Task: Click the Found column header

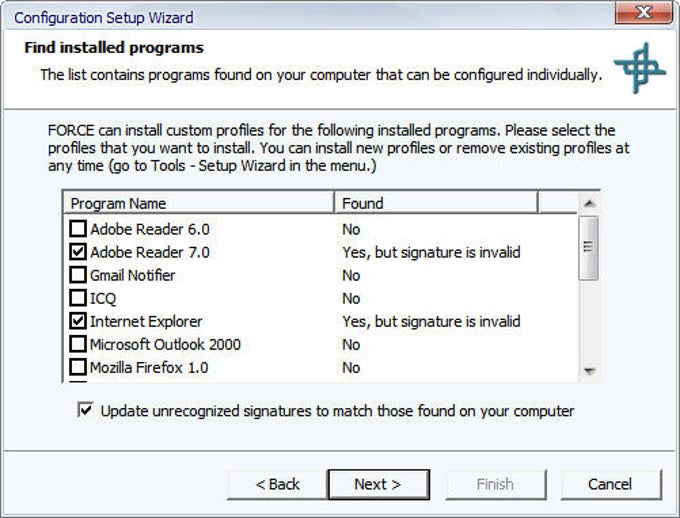Action: click(435, 203)
